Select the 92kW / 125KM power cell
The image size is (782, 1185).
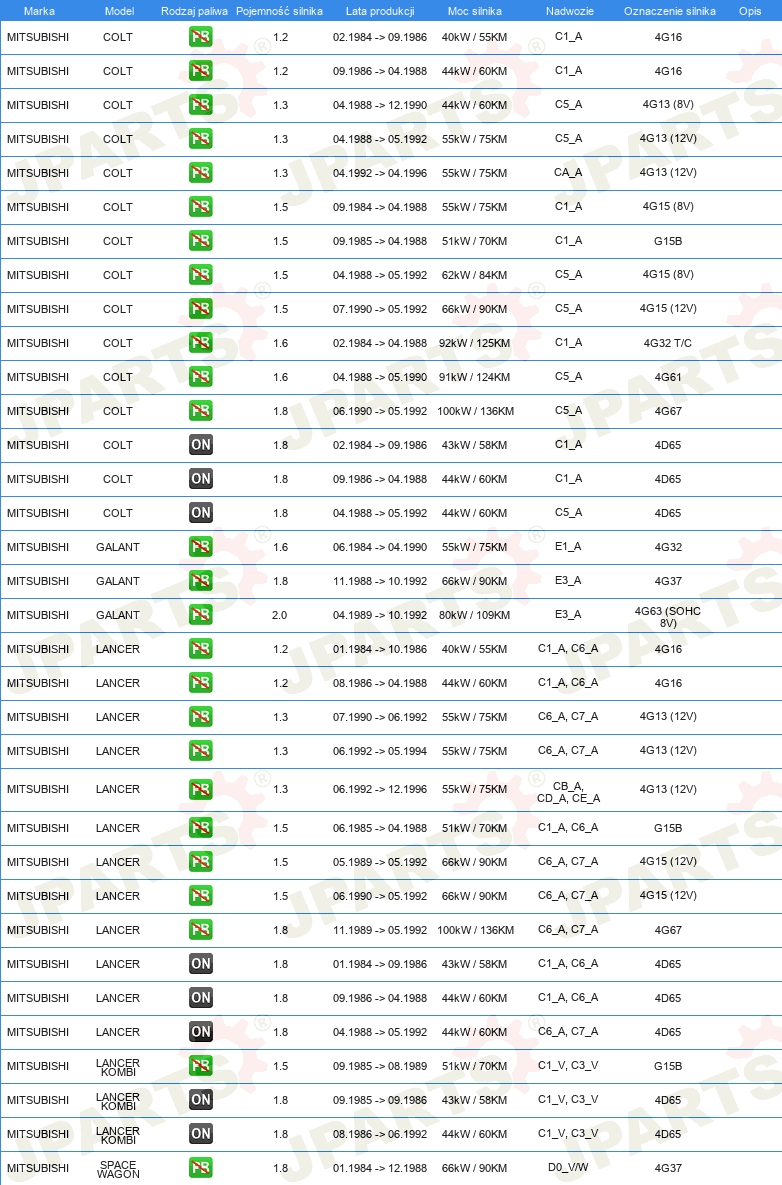pos(474,343)
